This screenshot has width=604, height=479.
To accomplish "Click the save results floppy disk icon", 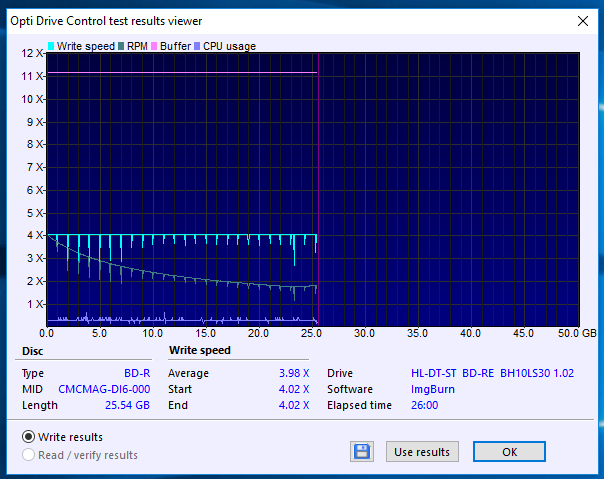I will (362, 451).
